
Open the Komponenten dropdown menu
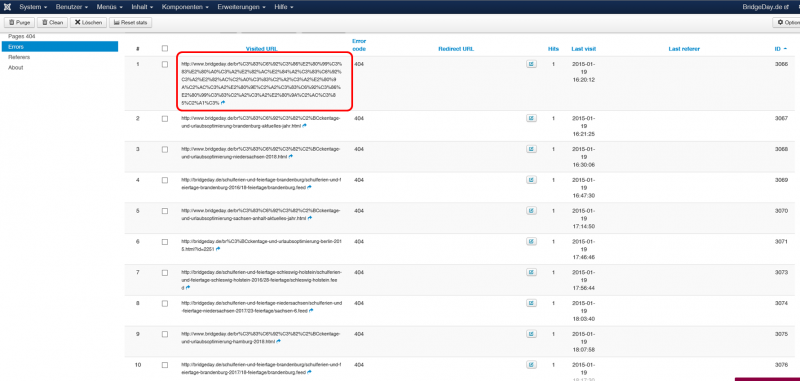[185, 7]
